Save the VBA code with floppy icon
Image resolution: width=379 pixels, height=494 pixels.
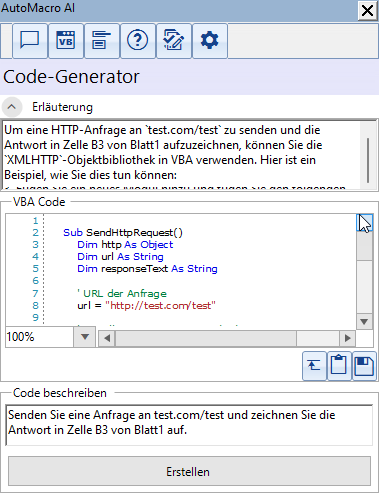pos(364,366)
